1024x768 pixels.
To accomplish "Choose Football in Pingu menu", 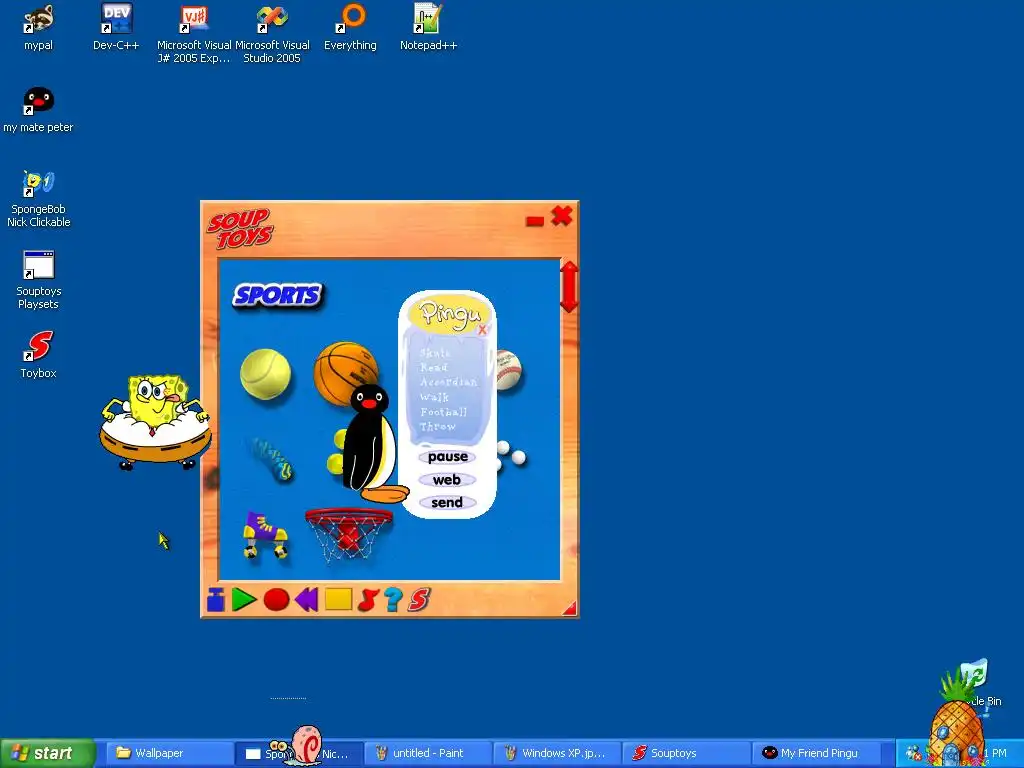I will [x=443, y=412].
